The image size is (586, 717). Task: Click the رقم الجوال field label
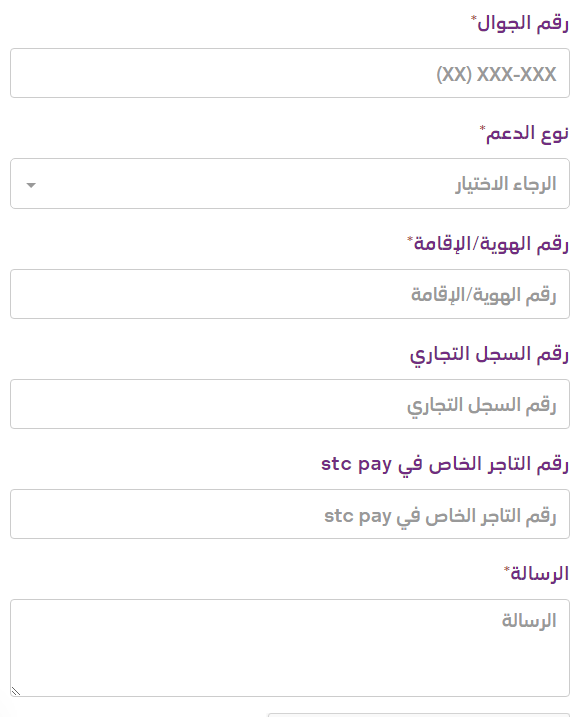click(523, 23)
